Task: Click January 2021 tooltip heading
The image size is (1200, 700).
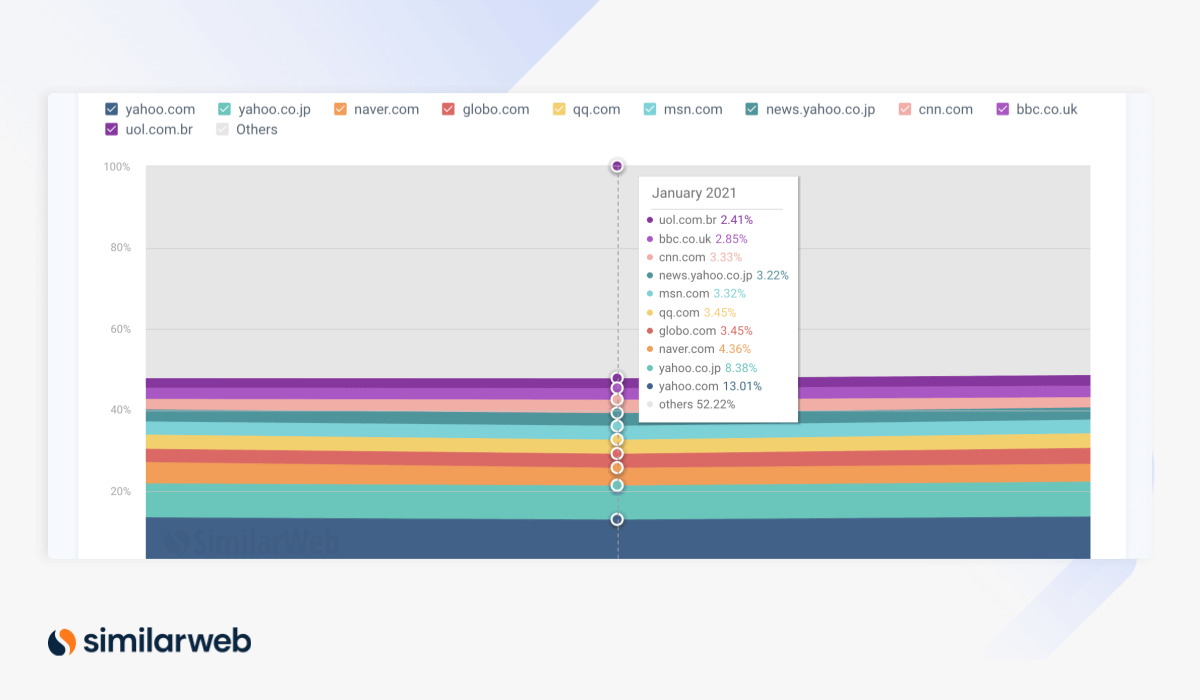Action: click(693, 193)
